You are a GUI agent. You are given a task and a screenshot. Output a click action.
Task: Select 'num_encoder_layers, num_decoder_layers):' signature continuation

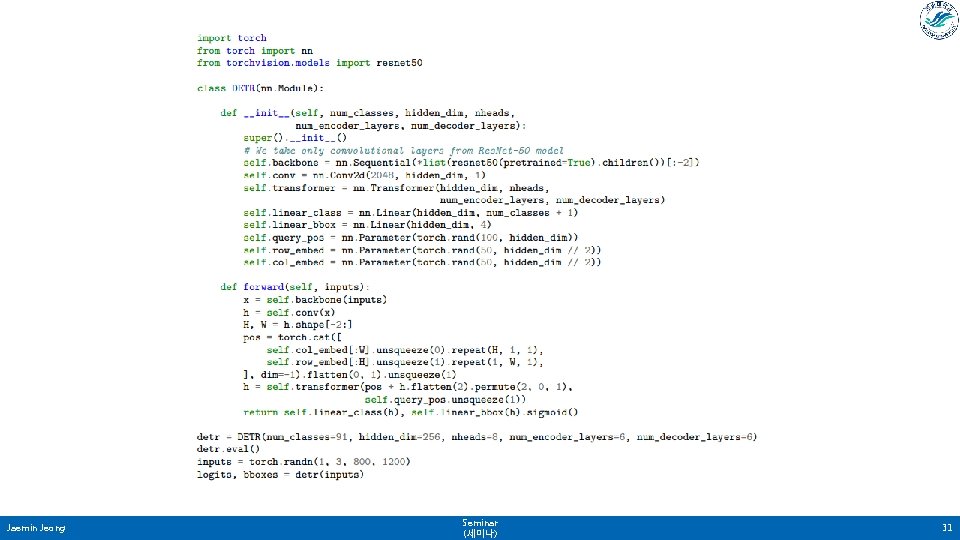410,126
